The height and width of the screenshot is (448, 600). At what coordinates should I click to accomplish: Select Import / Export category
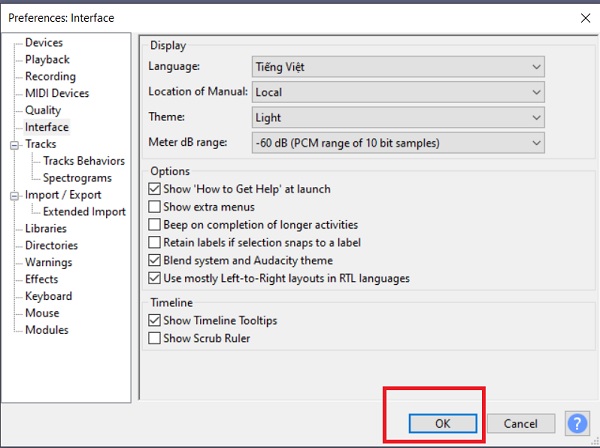63,195
